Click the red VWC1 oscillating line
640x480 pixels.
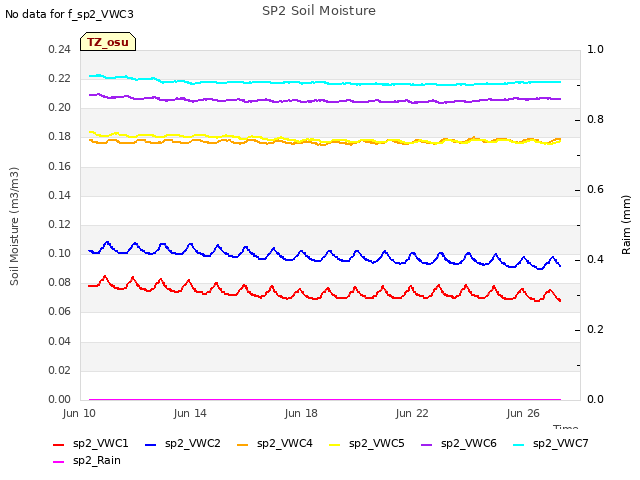(327, 290)
